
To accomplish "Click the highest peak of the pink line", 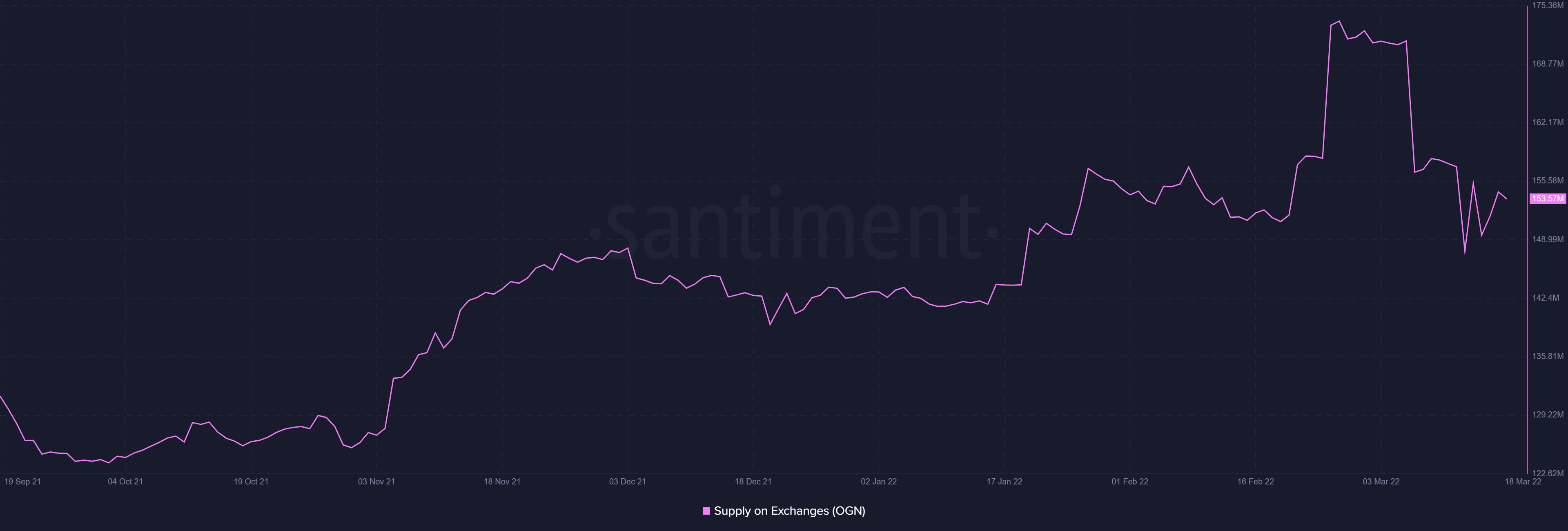I will pos(1339,21).
